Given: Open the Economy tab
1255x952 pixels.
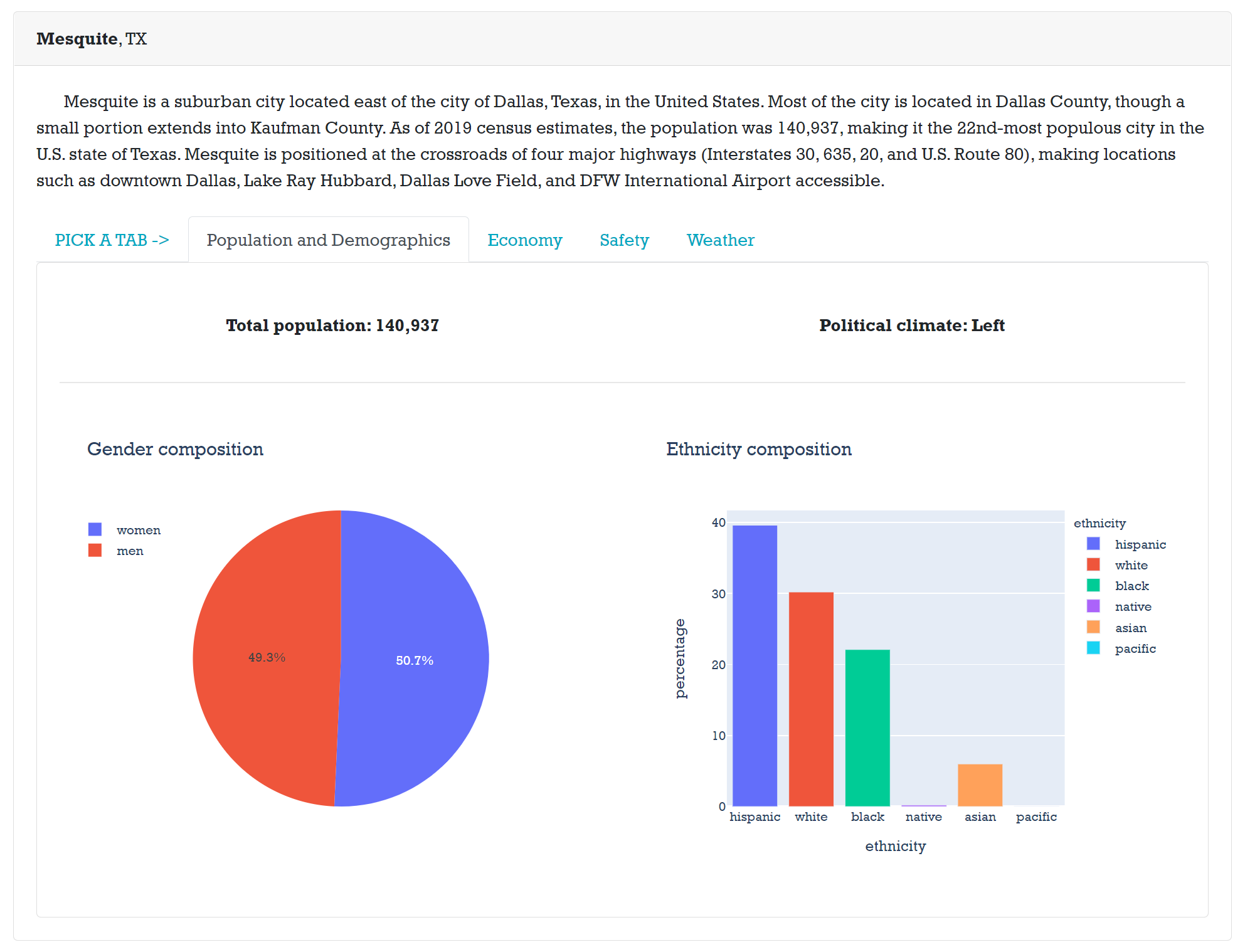Looking at the screenshot, I should tap(524, 240).
